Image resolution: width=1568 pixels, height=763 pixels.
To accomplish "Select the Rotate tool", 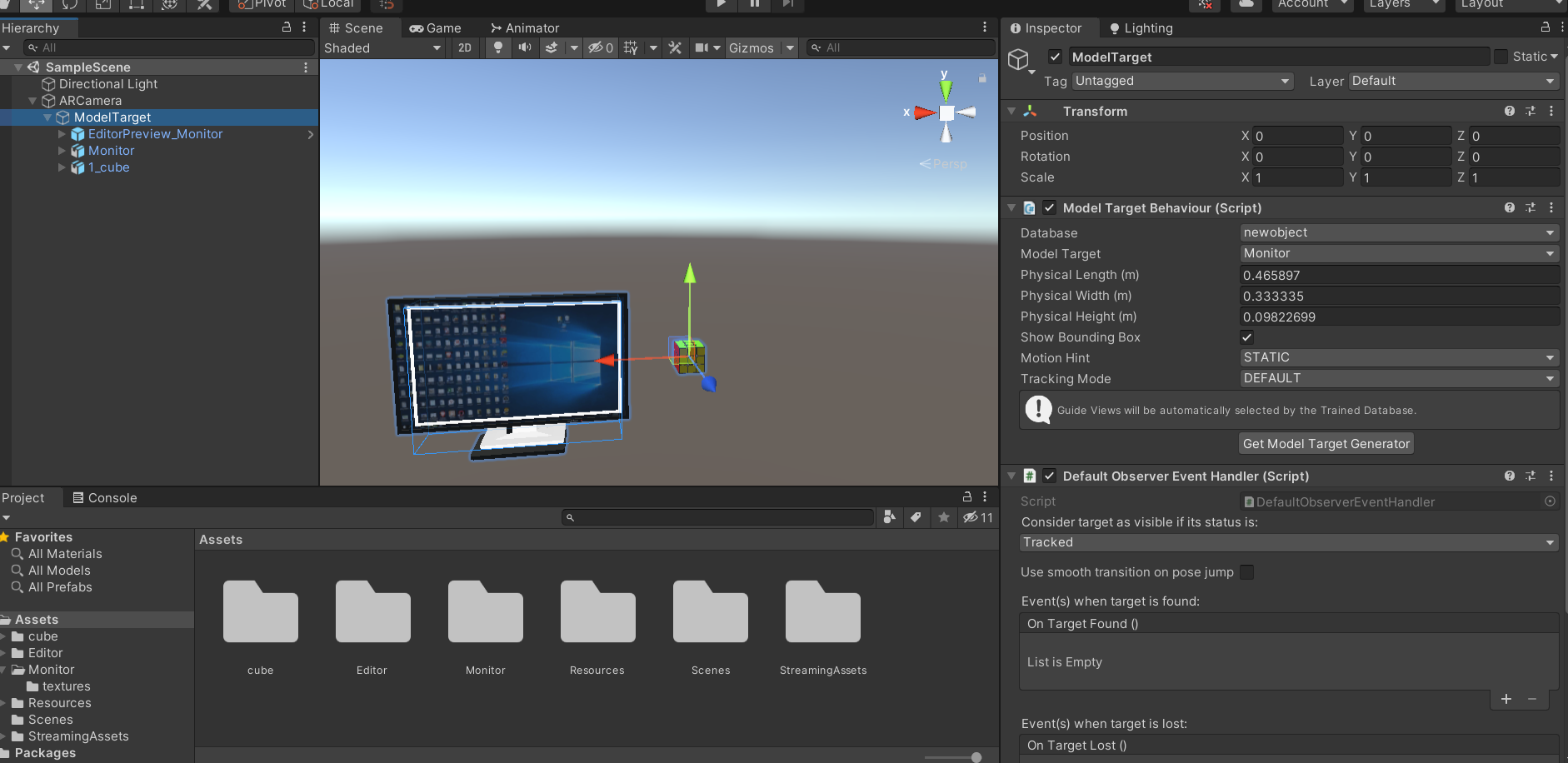I will [70, 4].
